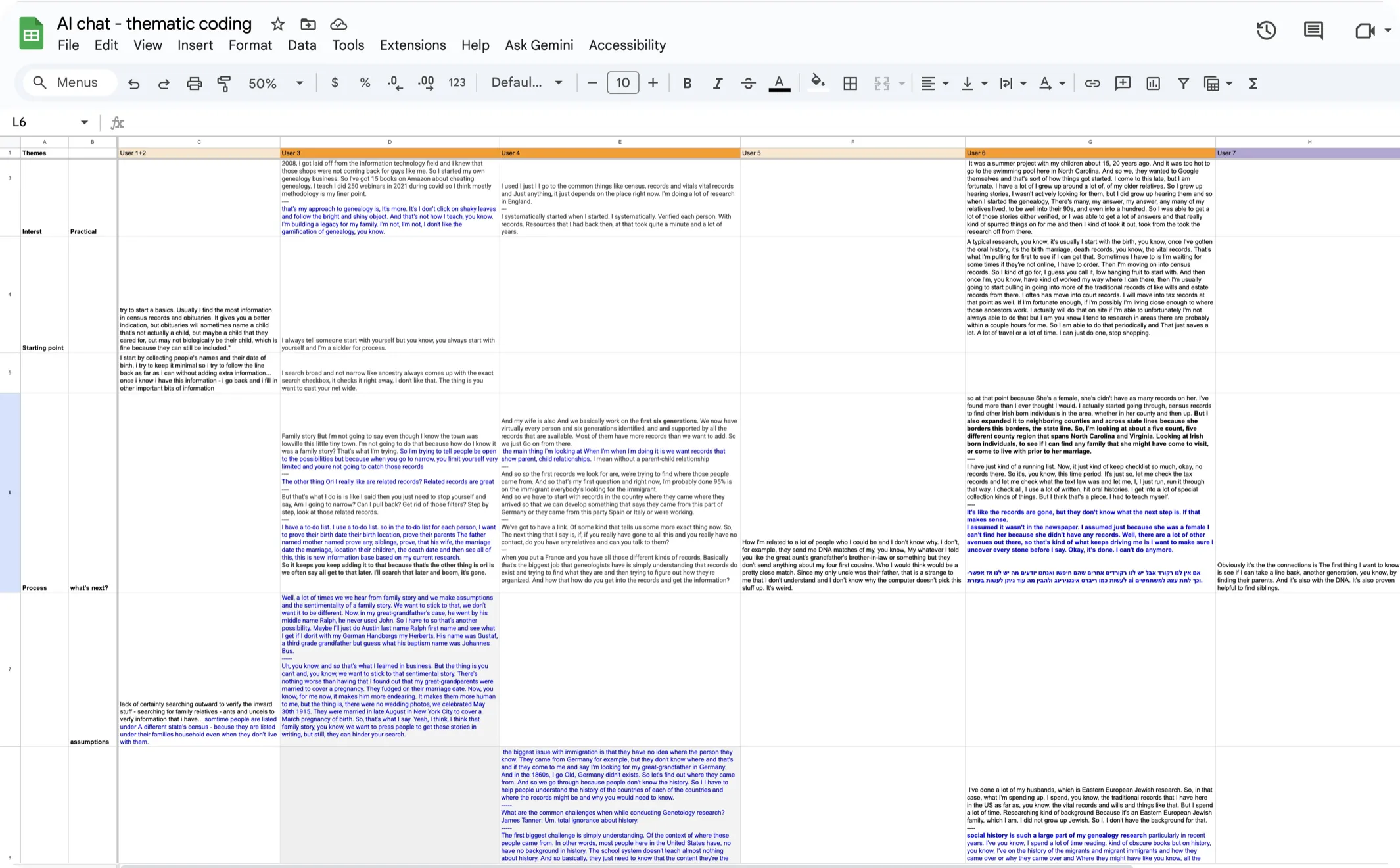The height and width of the screenshot is (868, 1400).
Task: Open the zoom 50% dropdown
Action: 275,84
